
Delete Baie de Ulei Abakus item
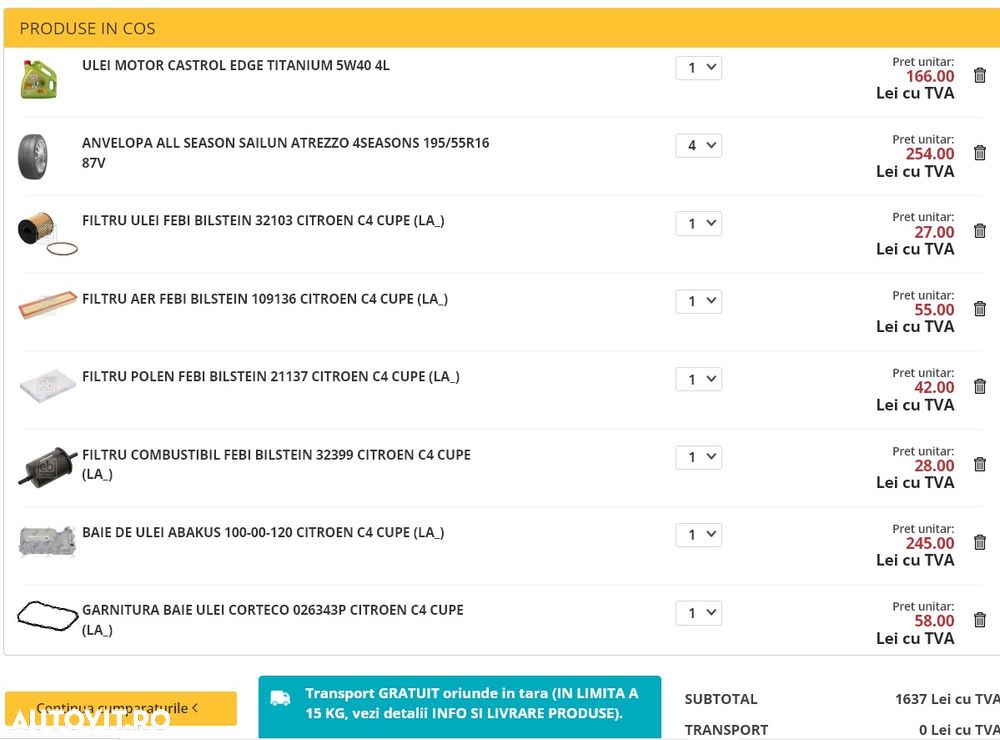pos(980,542)
